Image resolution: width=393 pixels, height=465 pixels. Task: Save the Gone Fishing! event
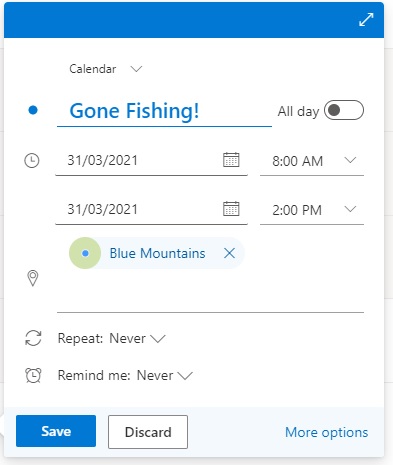click(x=56, y=431)
